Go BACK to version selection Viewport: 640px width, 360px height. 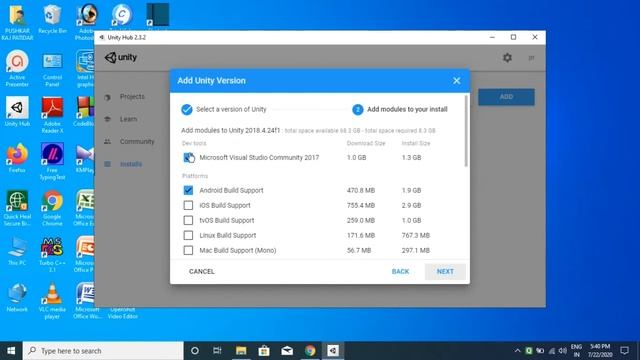pos(400,271)
